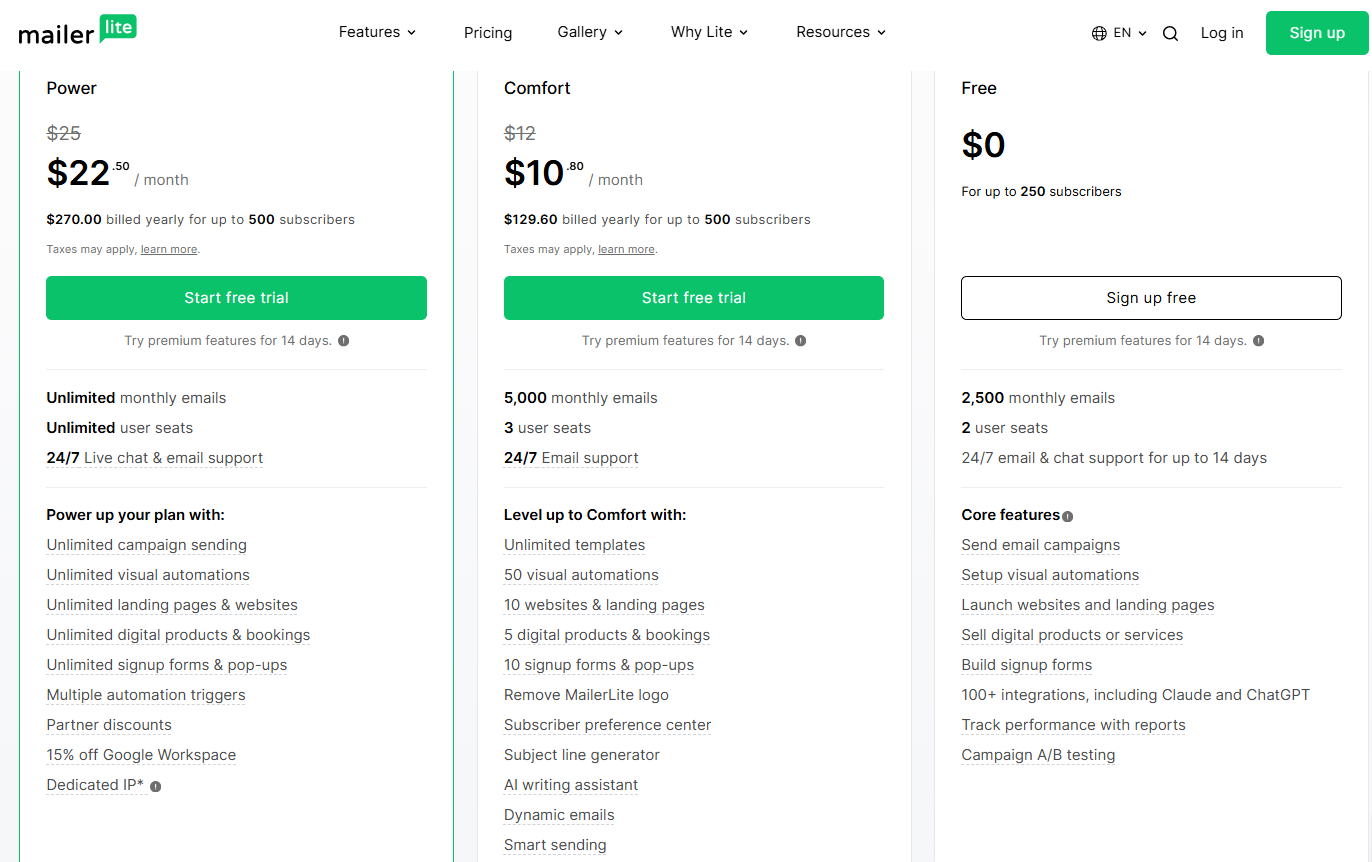Click Track performance with reports

(x=1073, y=725)
